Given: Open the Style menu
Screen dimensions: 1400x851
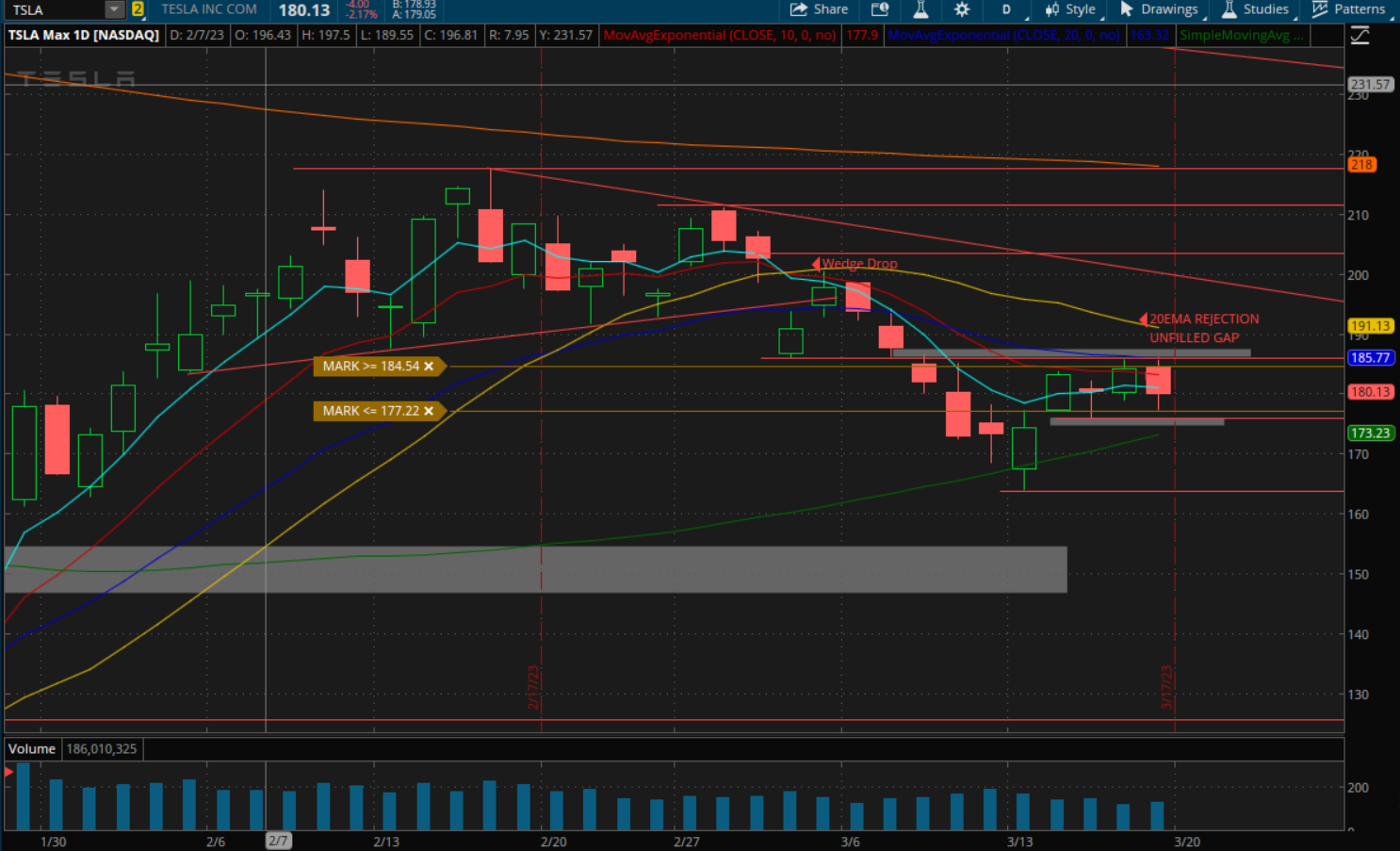Looking at the screenshot, I should pos(1070,9).
